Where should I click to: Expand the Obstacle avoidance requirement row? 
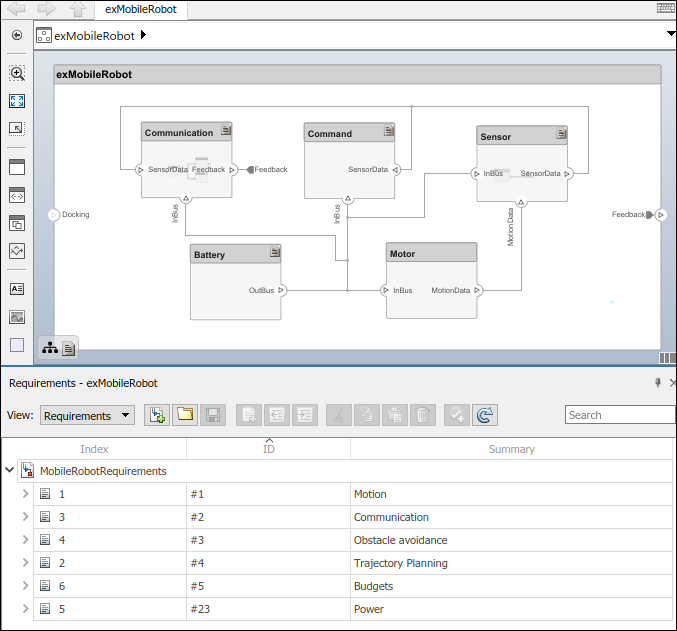26,540
